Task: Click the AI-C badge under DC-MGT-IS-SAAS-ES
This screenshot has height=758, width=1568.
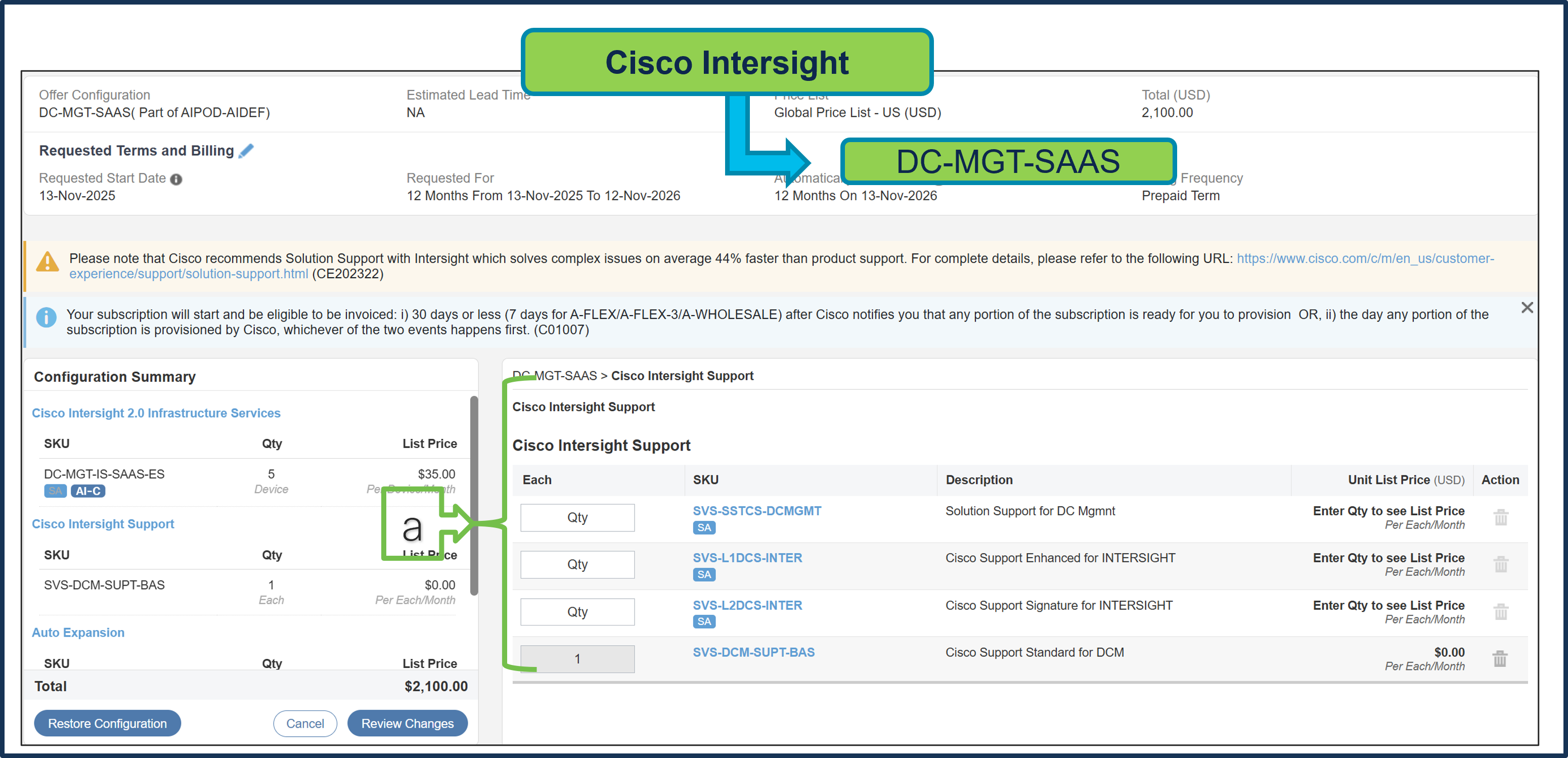Action: [x=88, y=491]
